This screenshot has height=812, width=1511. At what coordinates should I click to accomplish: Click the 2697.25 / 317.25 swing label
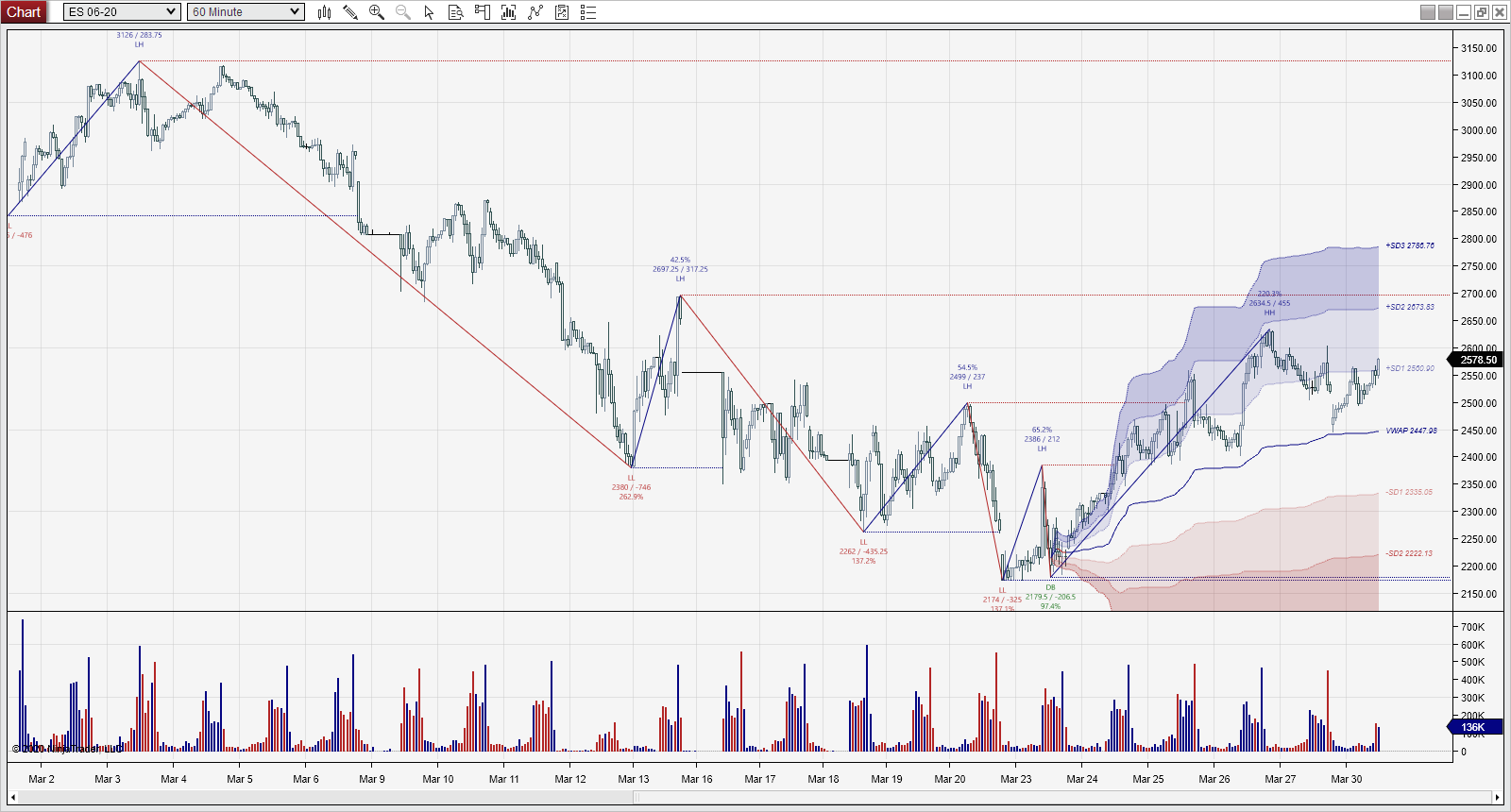pyautogui.click(x=680, y=269)
